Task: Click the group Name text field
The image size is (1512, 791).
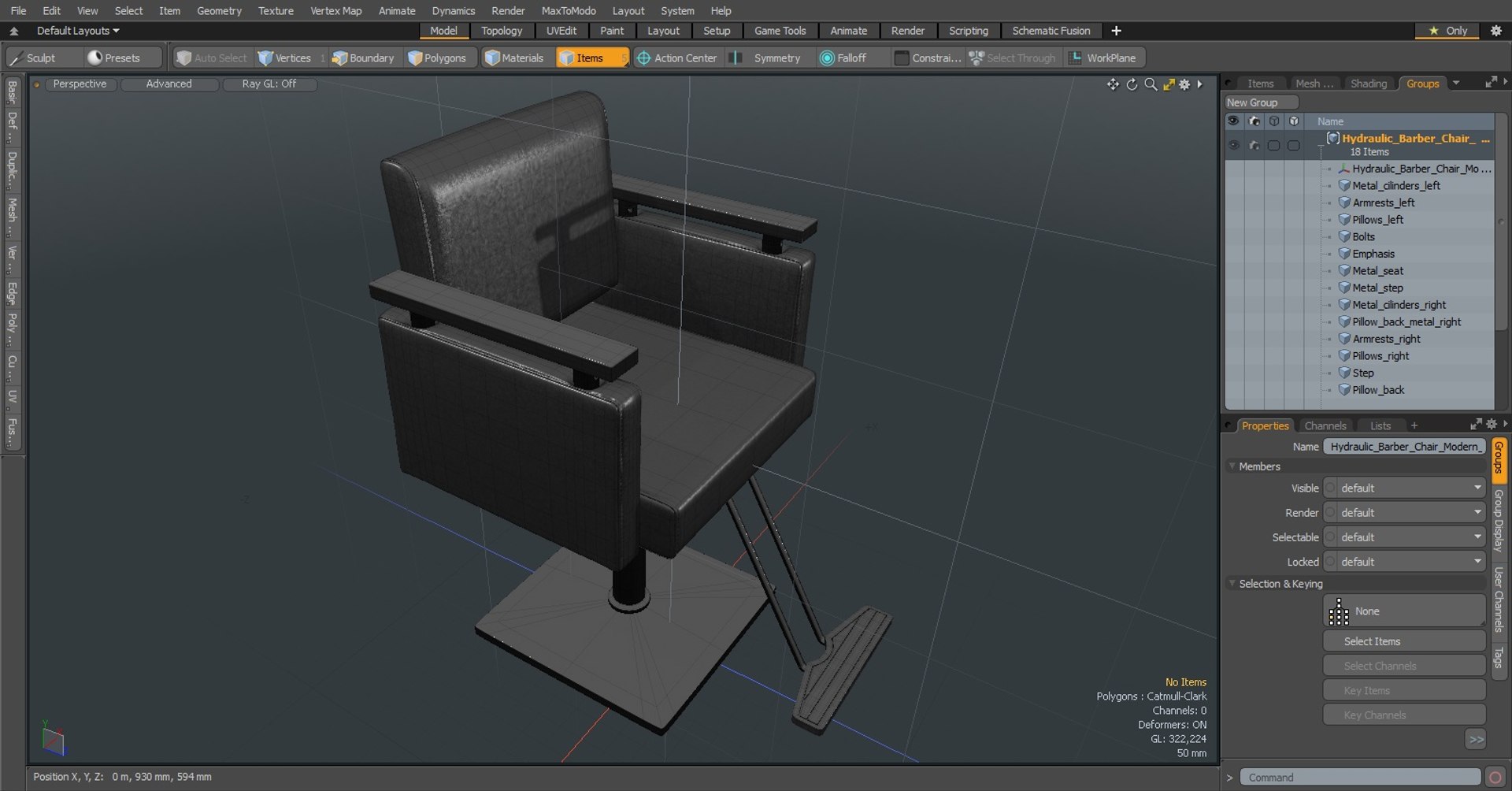Action: (x=1404, y=447)
